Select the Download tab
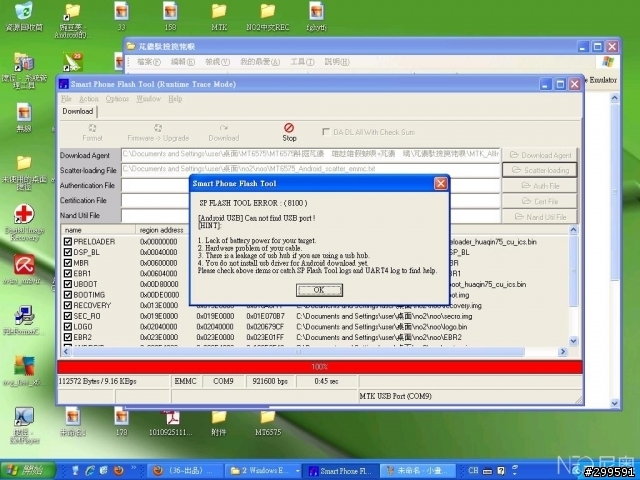 pos(78,111)
